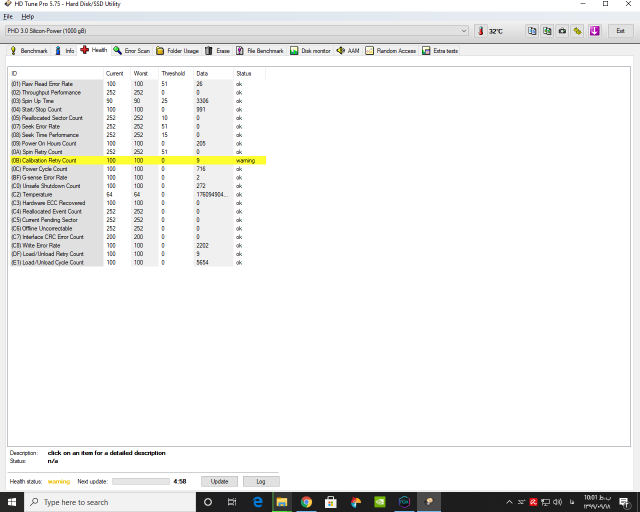Go to the Folder Usage tab
Screen dimensions: 640x512
pyautogui.click(x=178, y=51)
